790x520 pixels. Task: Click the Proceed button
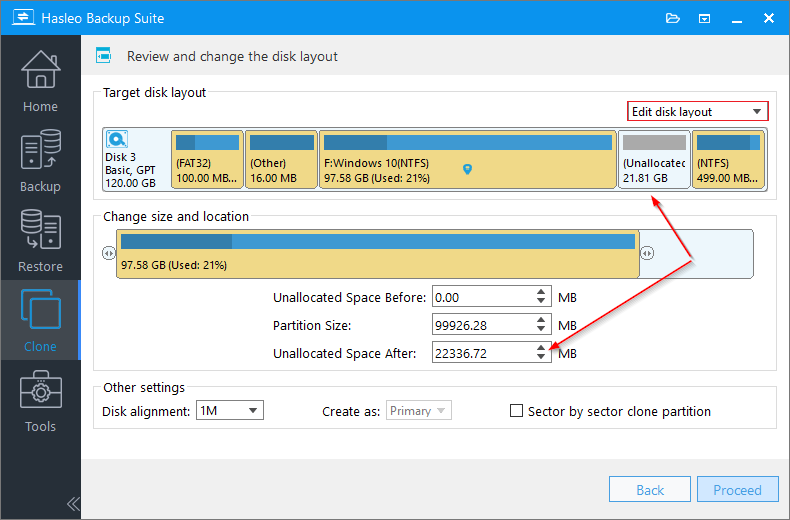pos(738,489)
